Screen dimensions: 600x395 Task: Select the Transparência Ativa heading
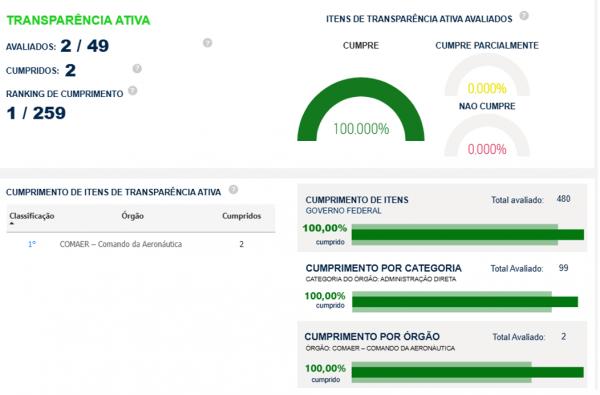click(x=78, y=20)
